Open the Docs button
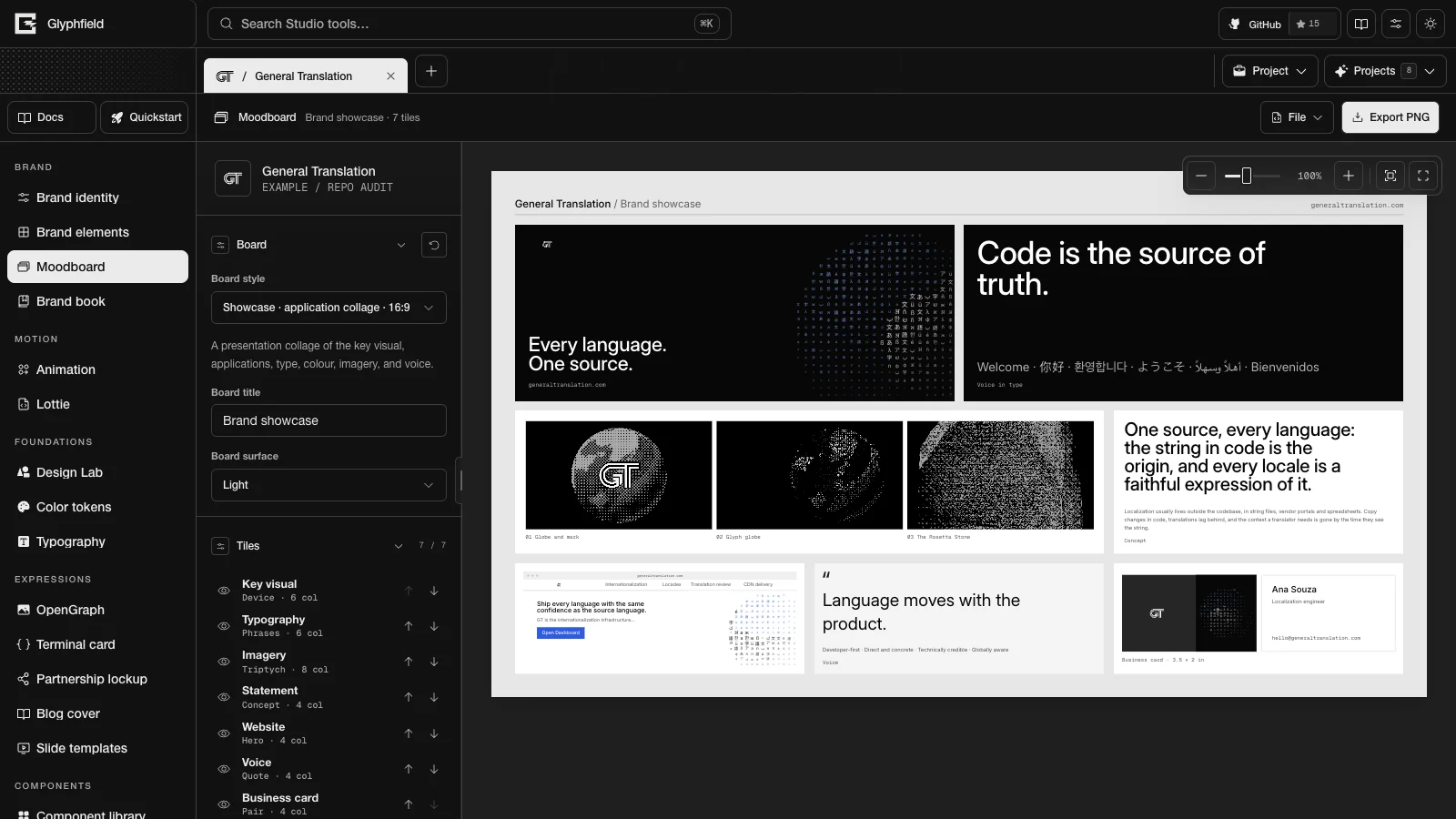 click(x=52, y=117)
